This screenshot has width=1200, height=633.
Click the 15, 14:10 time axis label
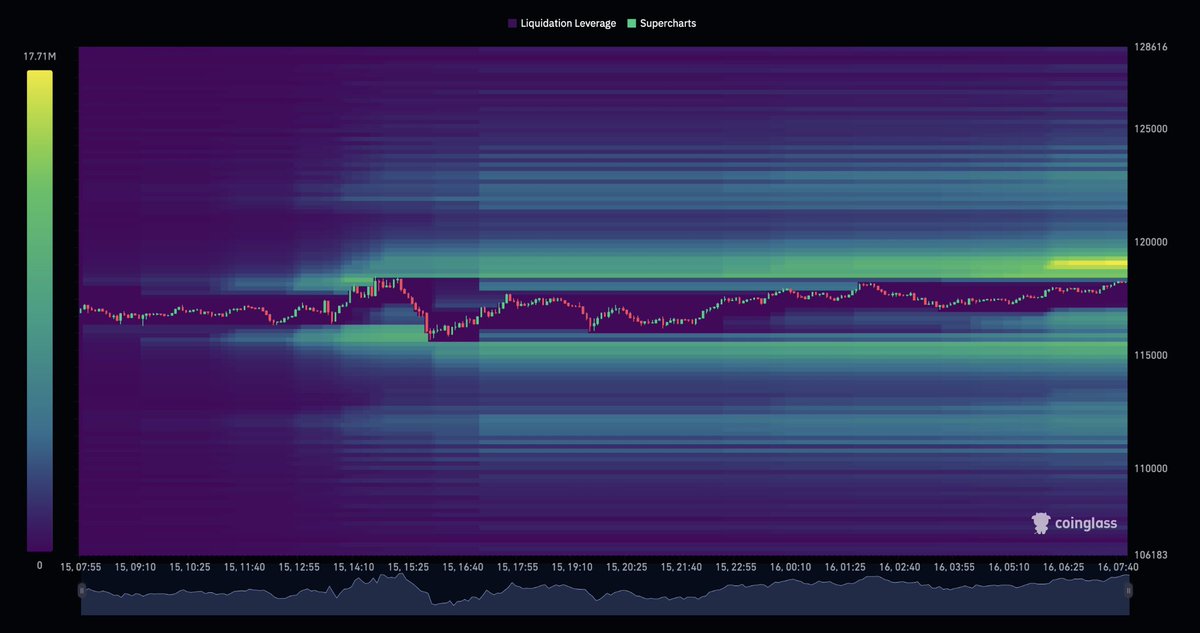click(x=354, y=567)
